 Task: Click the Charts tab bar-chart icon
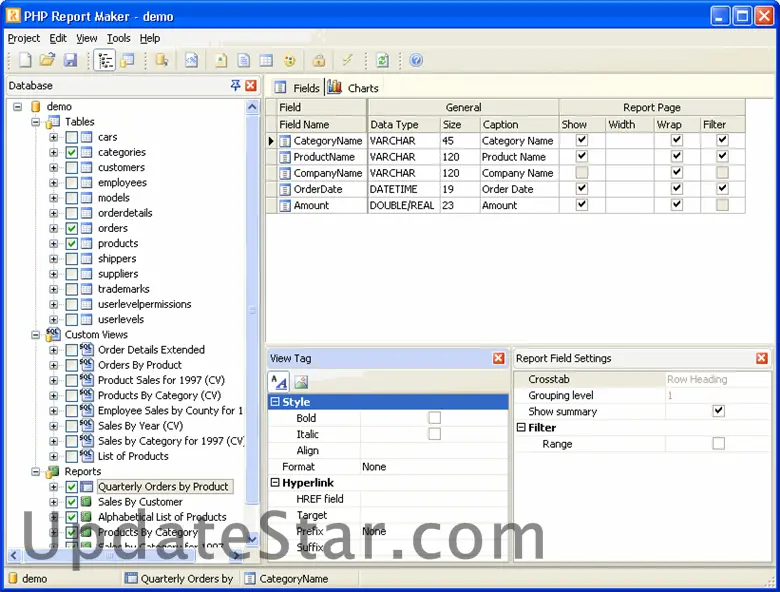[x=335, y=87]
